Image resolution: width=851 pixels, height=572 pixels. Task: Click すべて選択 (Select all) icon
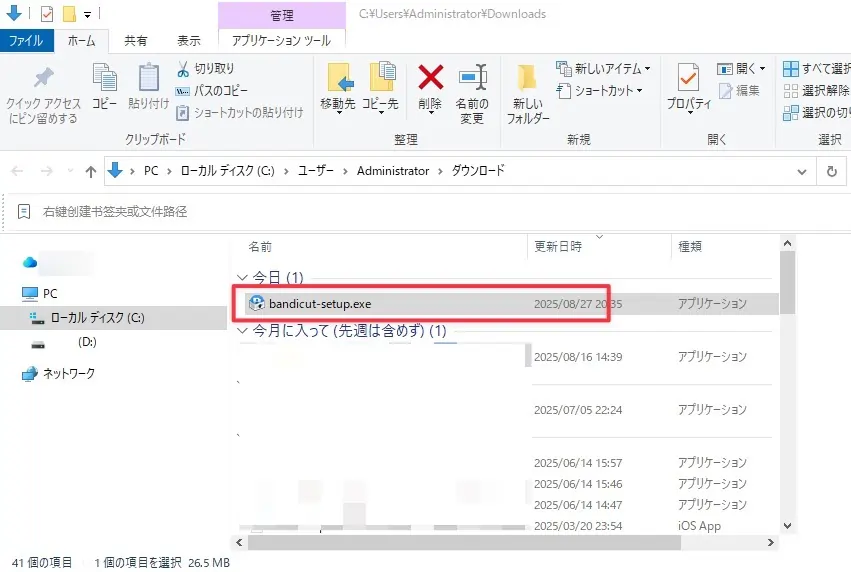791,69
